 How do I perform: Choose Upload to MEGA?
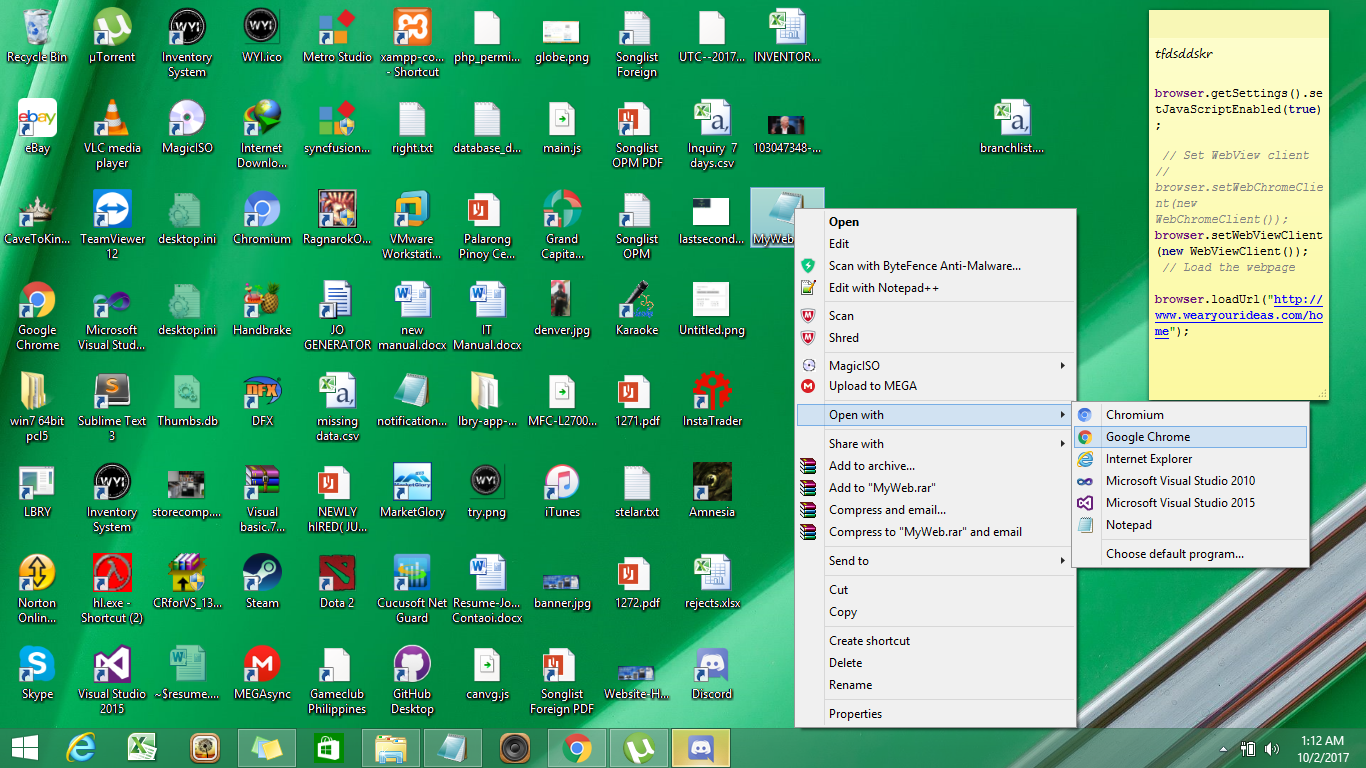(935, 386)
